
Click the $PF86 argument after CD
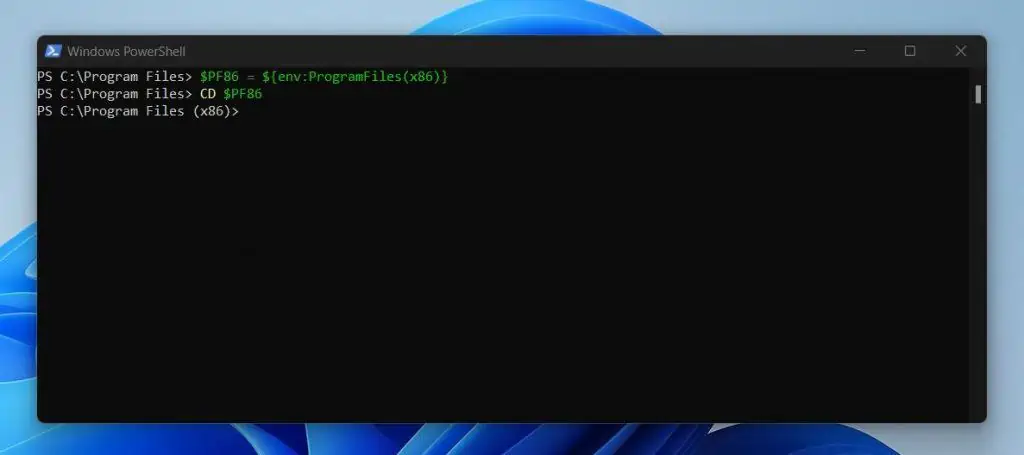tap(242, 94)
